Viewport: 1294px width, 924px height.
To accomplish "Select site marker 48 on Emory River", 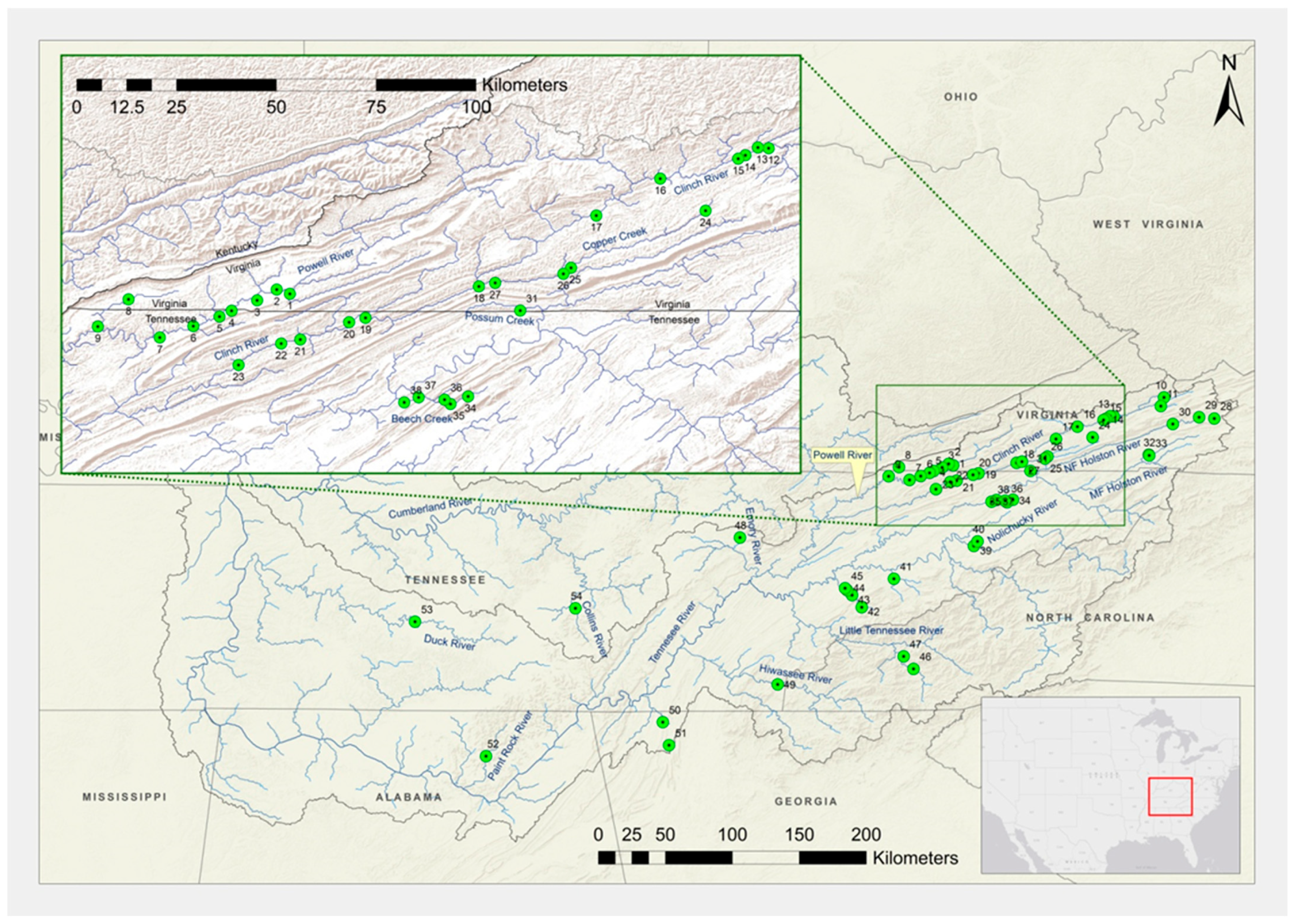I will [x=740, y=538].
